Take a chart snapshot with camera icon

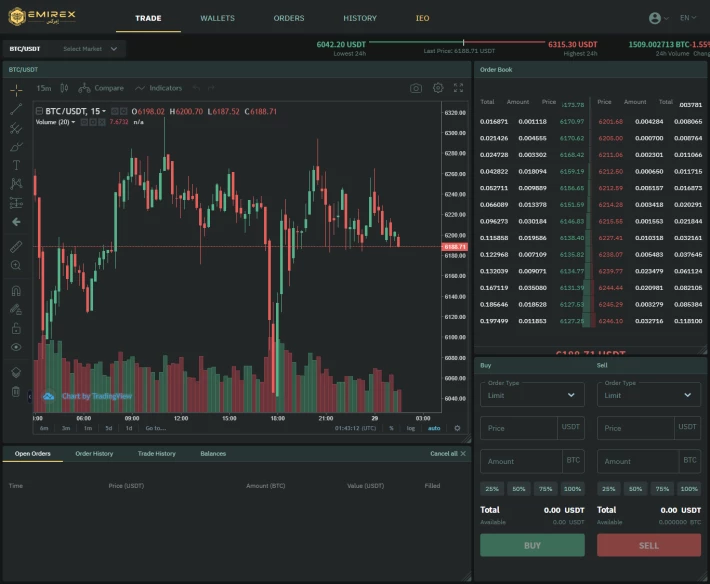click(416, 88)
